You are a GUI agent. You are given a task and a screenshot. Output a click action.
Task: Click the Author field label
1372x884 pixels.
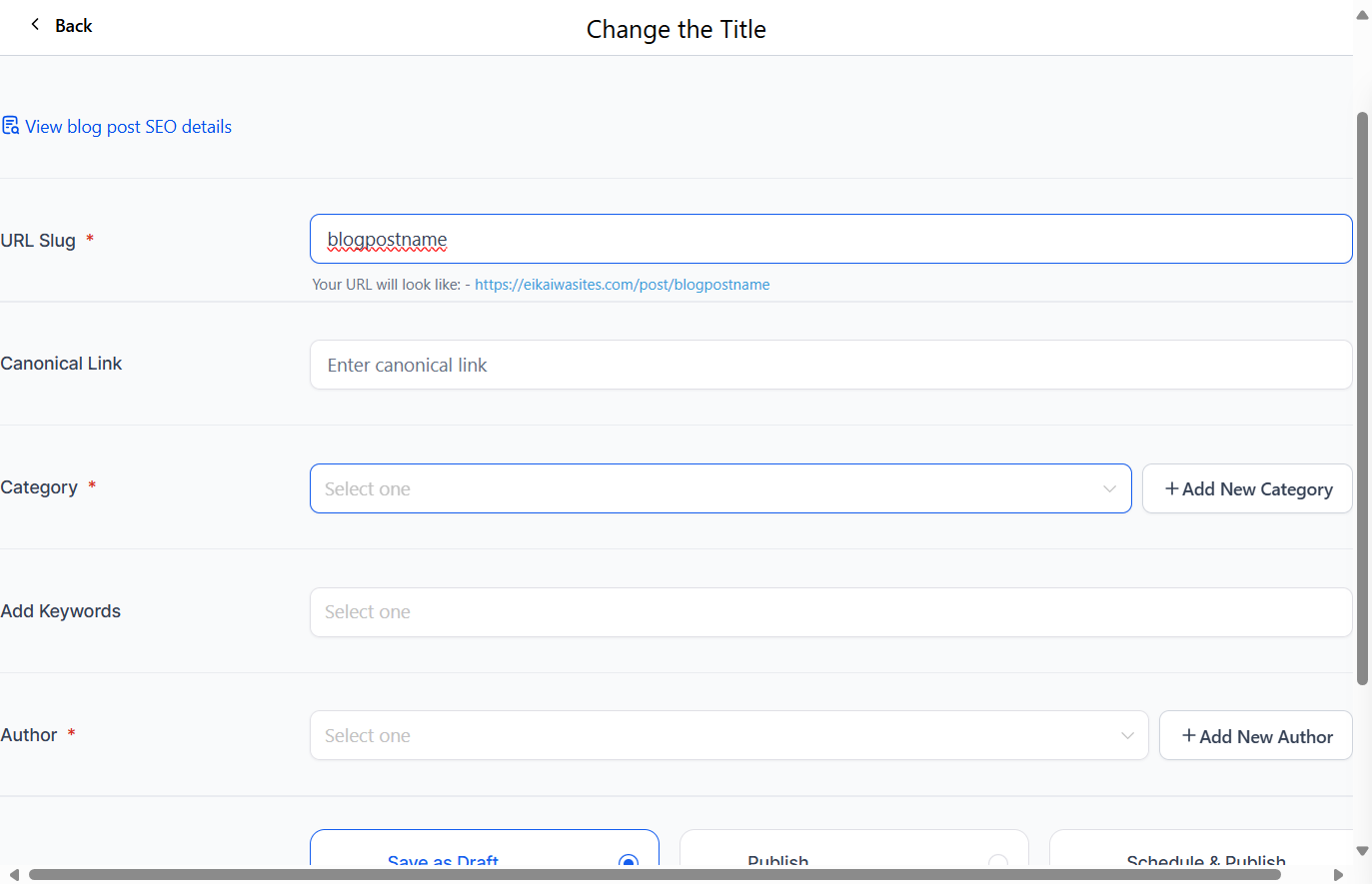tap(29, 734)
